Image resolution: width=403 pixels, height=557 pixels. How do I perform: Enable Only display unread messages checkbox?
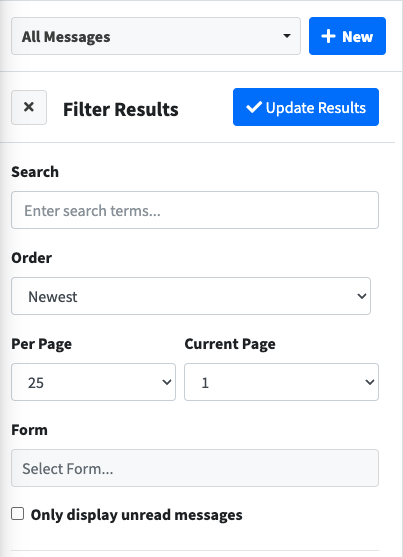[x=17, y=514]
